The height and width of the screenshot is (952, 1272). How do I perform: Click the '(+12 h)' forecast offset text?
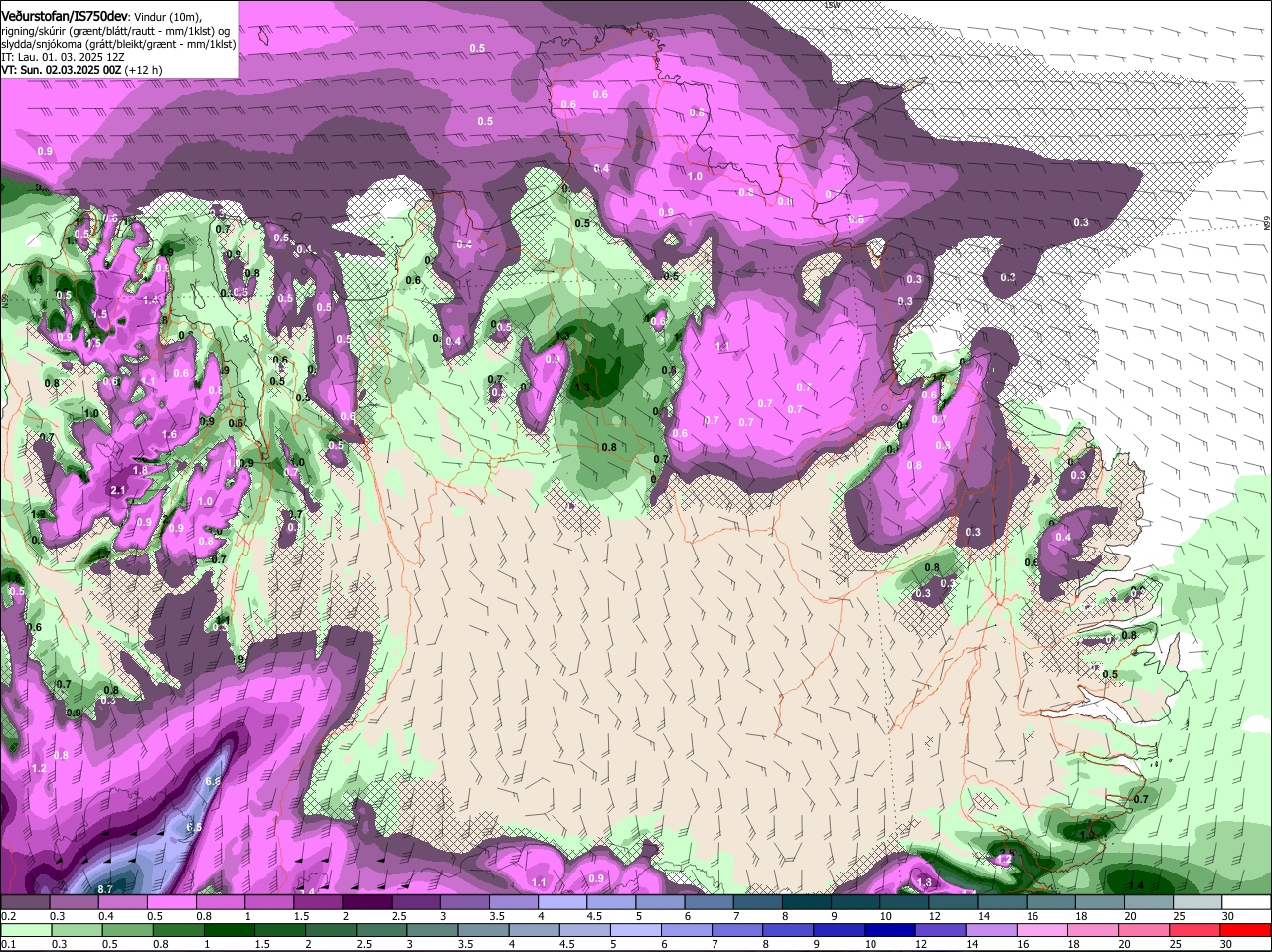(144, 70)
